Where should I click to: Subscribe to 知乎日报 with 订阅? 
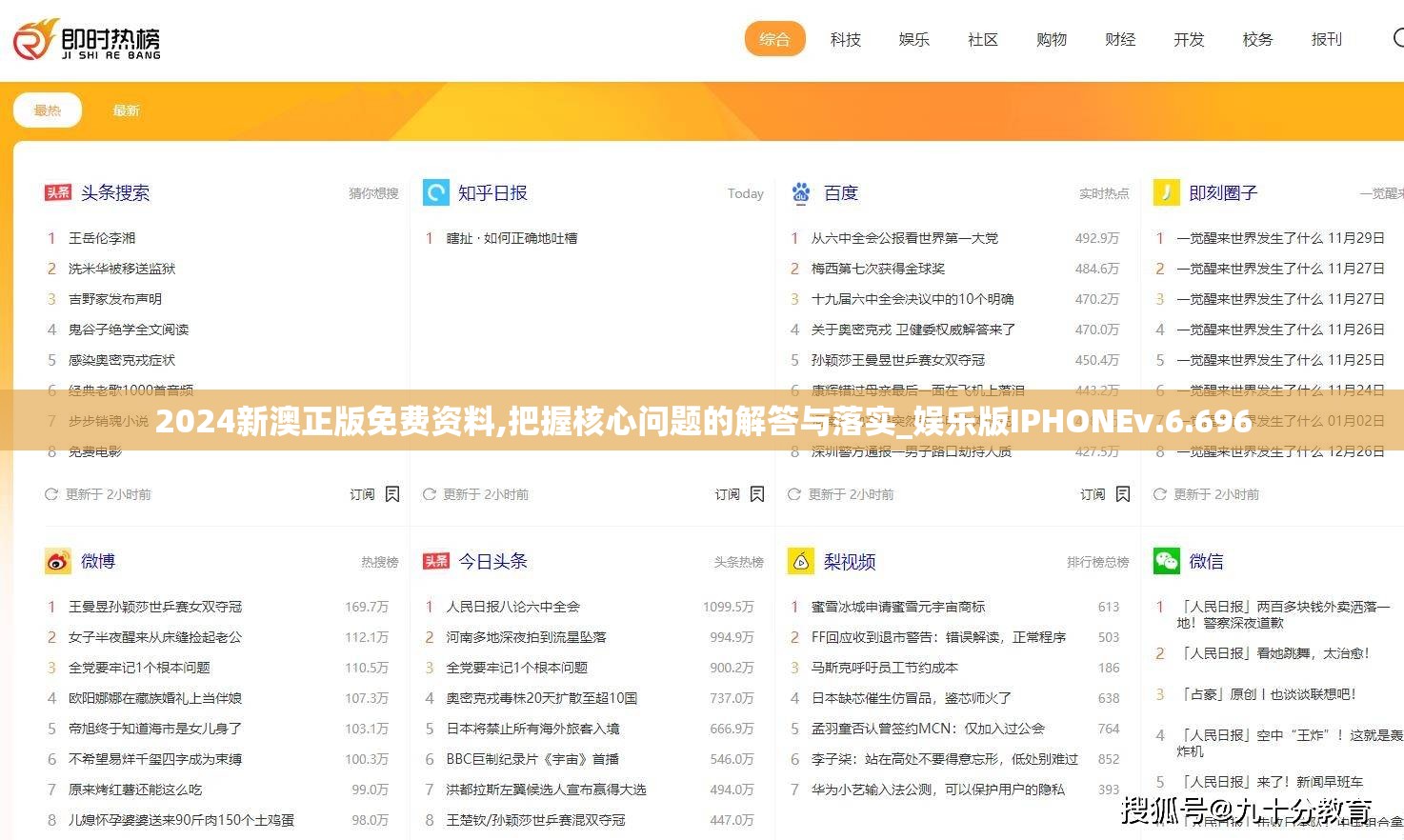click(x=728, y=494)
